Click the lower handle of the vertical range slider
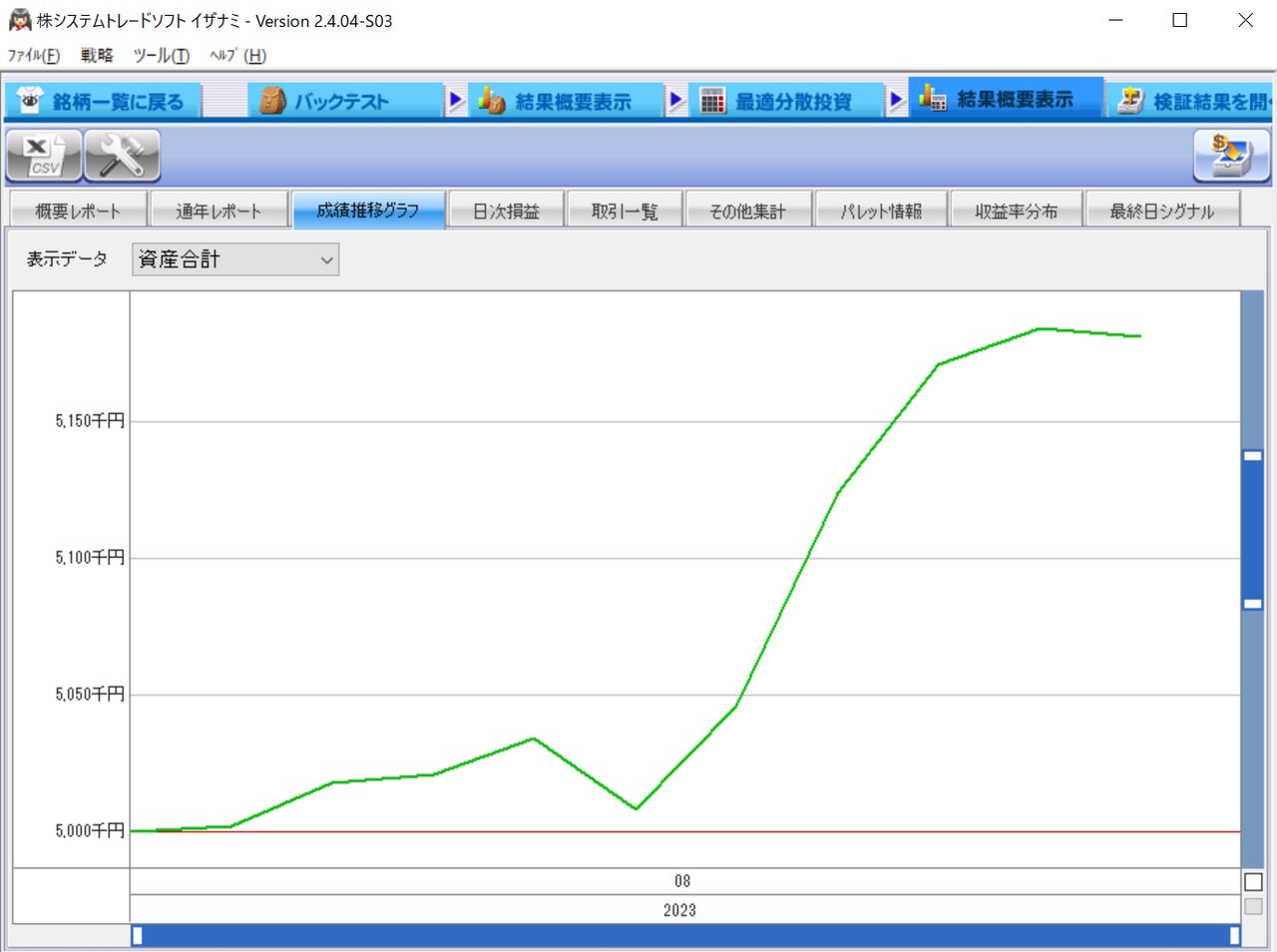Viewport: 1277px width, 952px height. click(1253, 604)
